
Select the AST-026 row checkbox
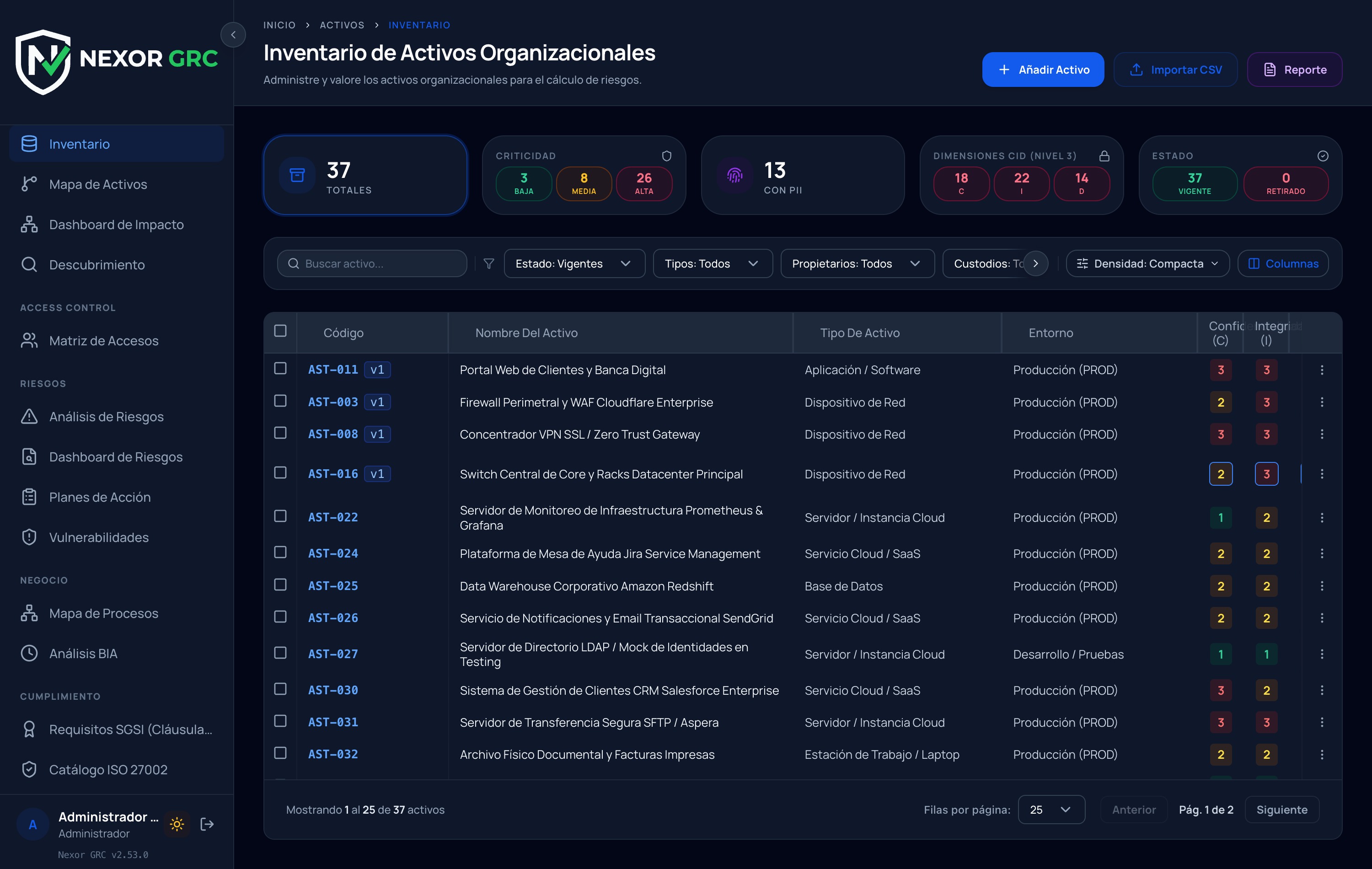pos(280,617)
